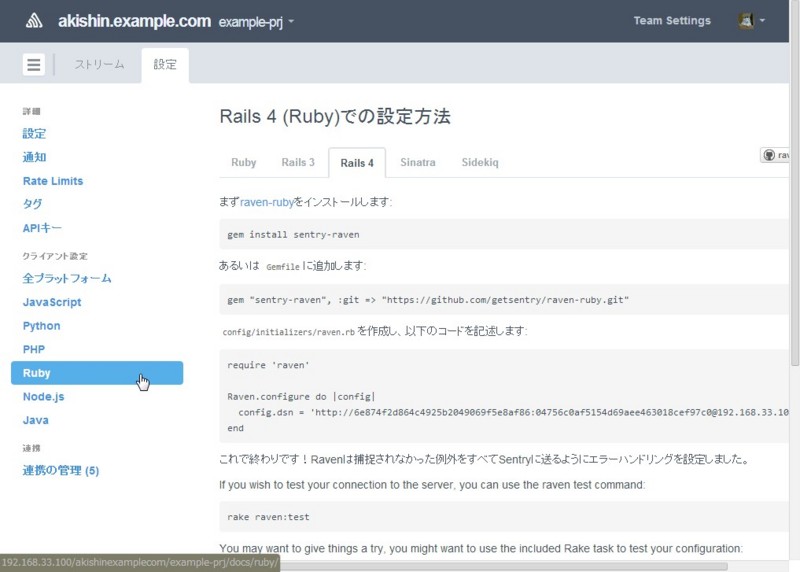Click the require 'raven' code line
800x572 pixels.
point(268,365)
